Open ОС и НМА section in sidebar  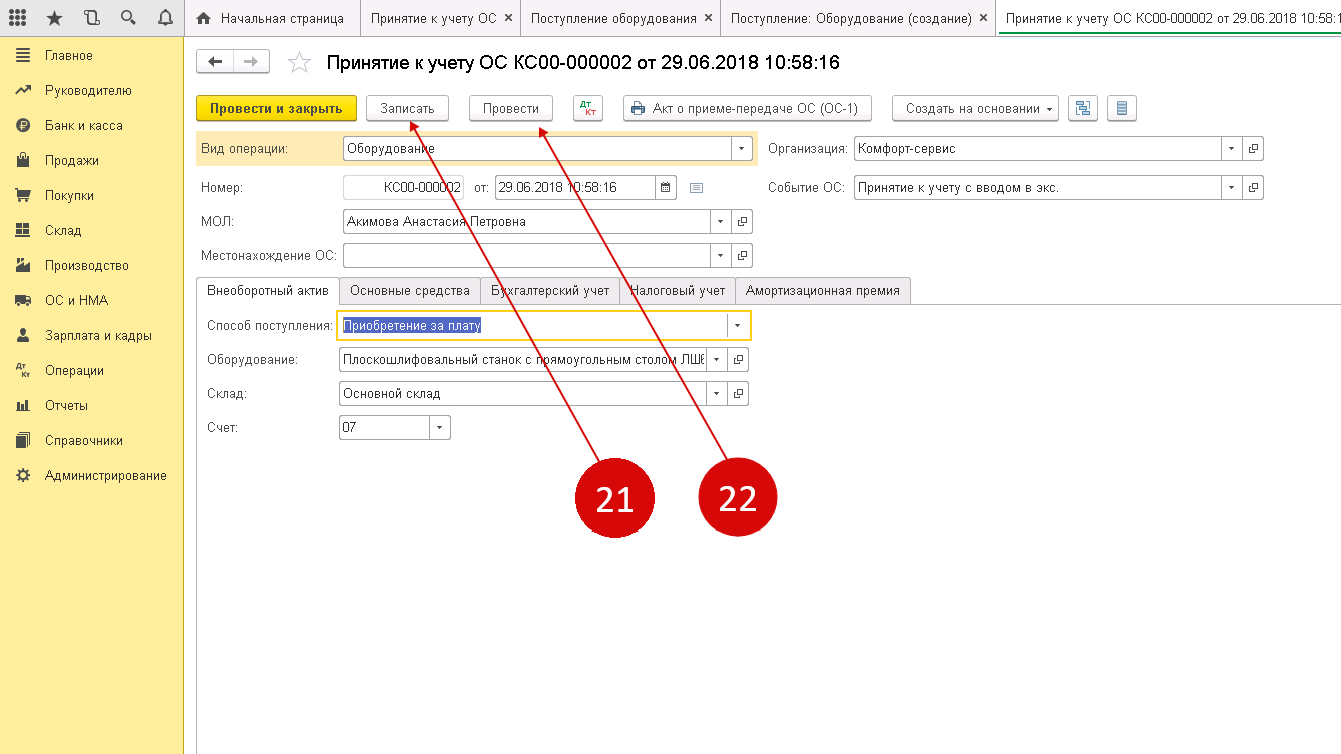tap(76, 300)
